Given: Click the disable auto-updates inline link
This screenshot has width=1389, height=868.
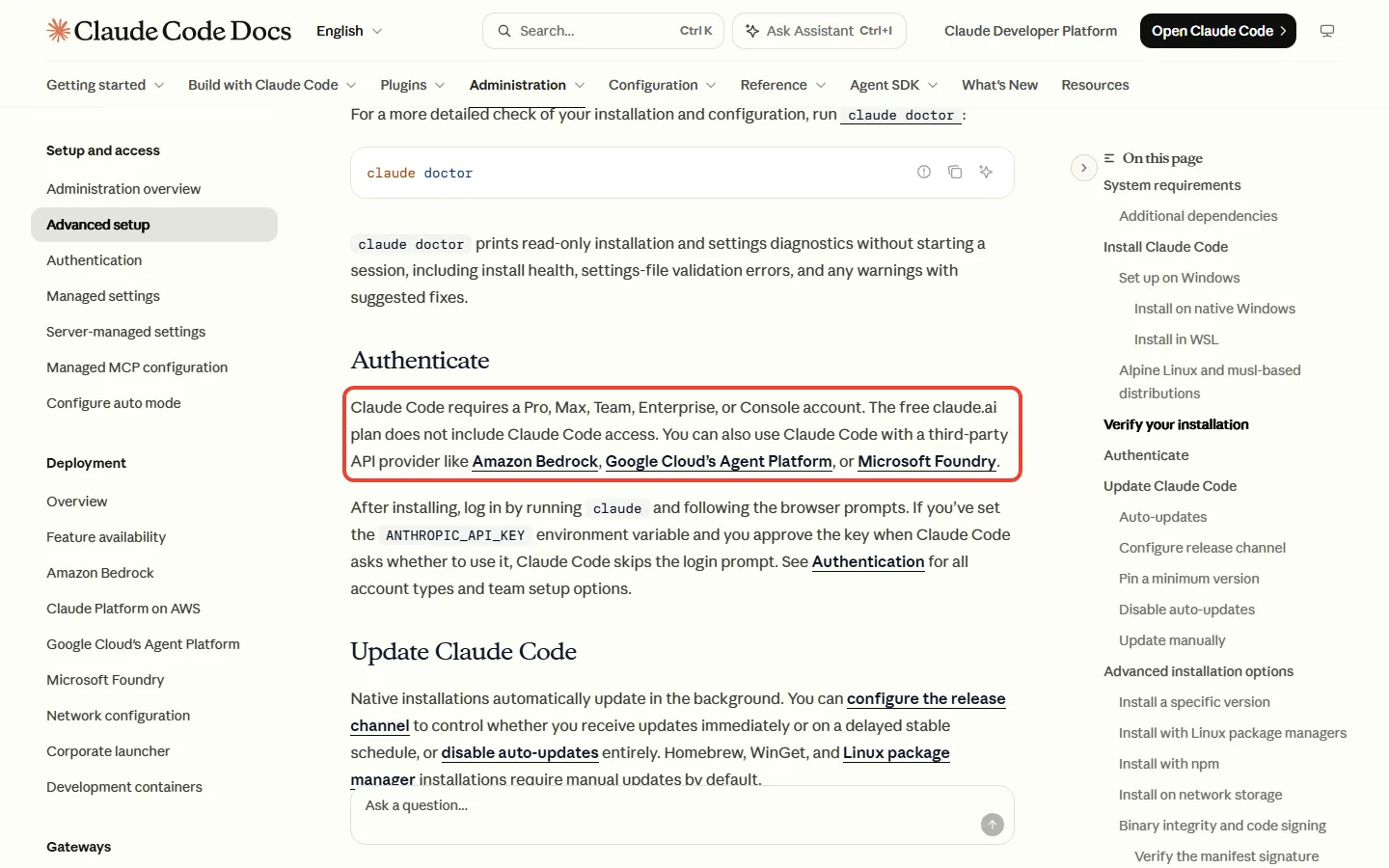Looking at the screenshot, I should point(520,752).
